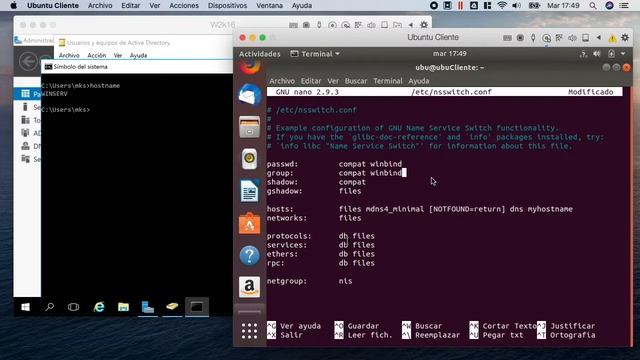Click Actividades in the Ubuntu top bar
The height and width of the screenshot is (360, 640).
pos(260,54)
